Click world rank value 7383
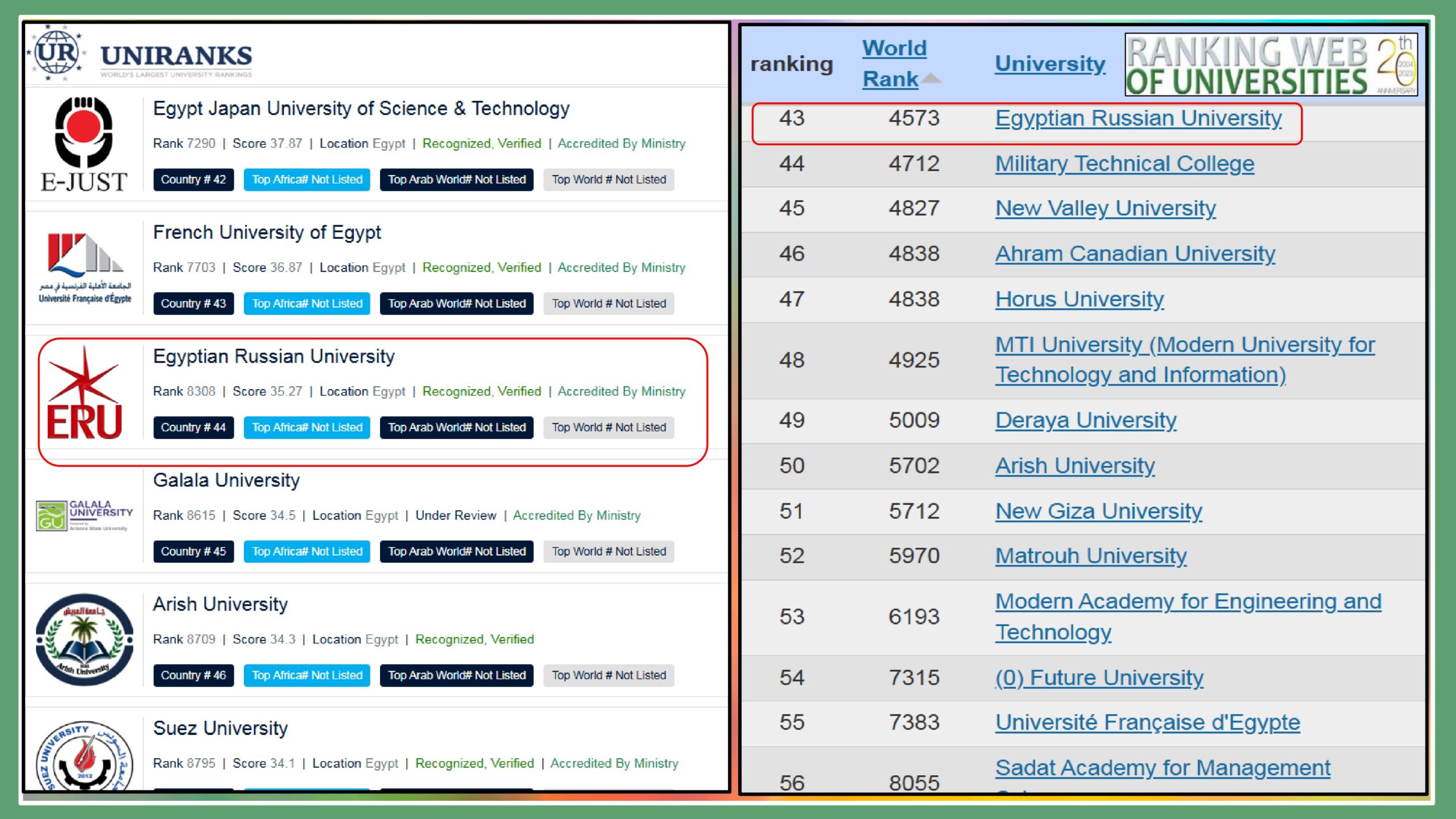 914,722
